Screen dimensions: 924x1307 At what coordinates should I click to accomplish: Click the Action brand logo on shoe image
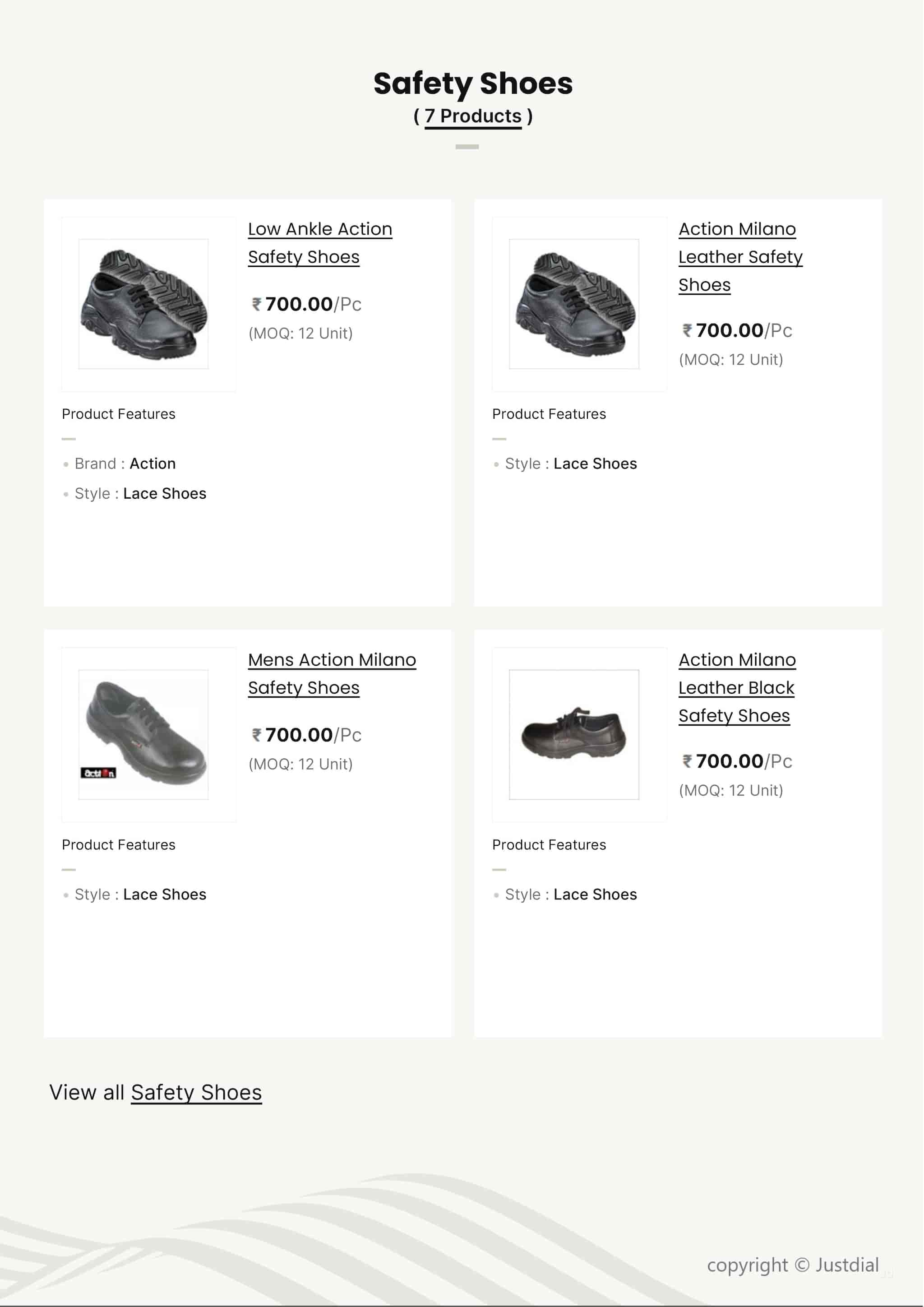pyautogui.click(x=98, y=773)
